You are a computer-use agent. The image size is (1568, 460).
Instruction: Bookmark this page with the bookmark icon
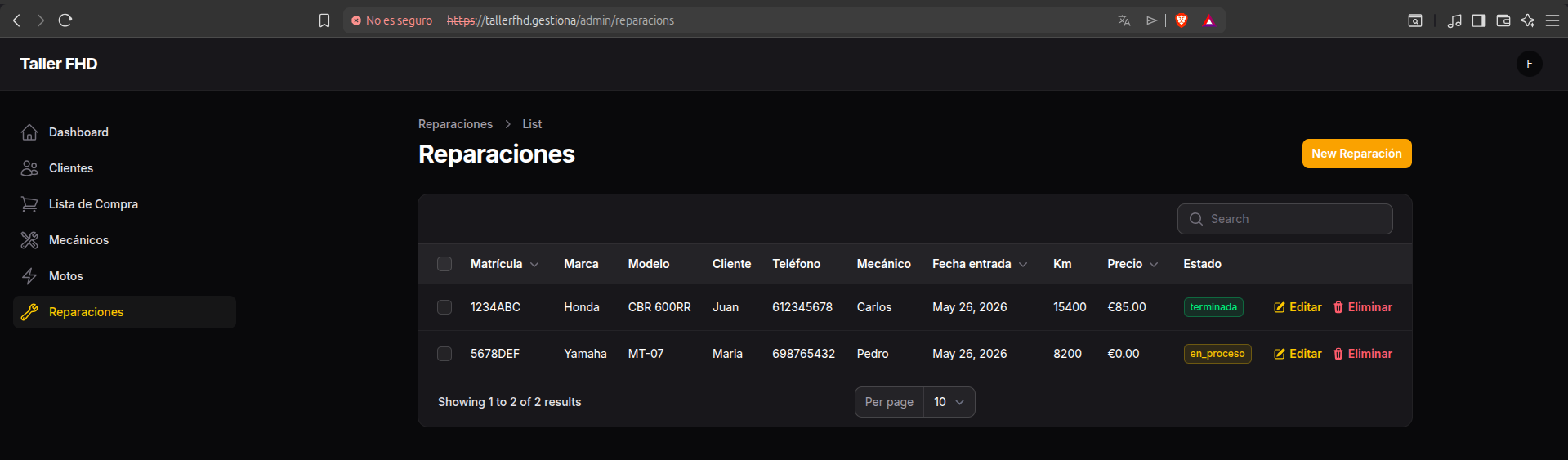(324, 20)
